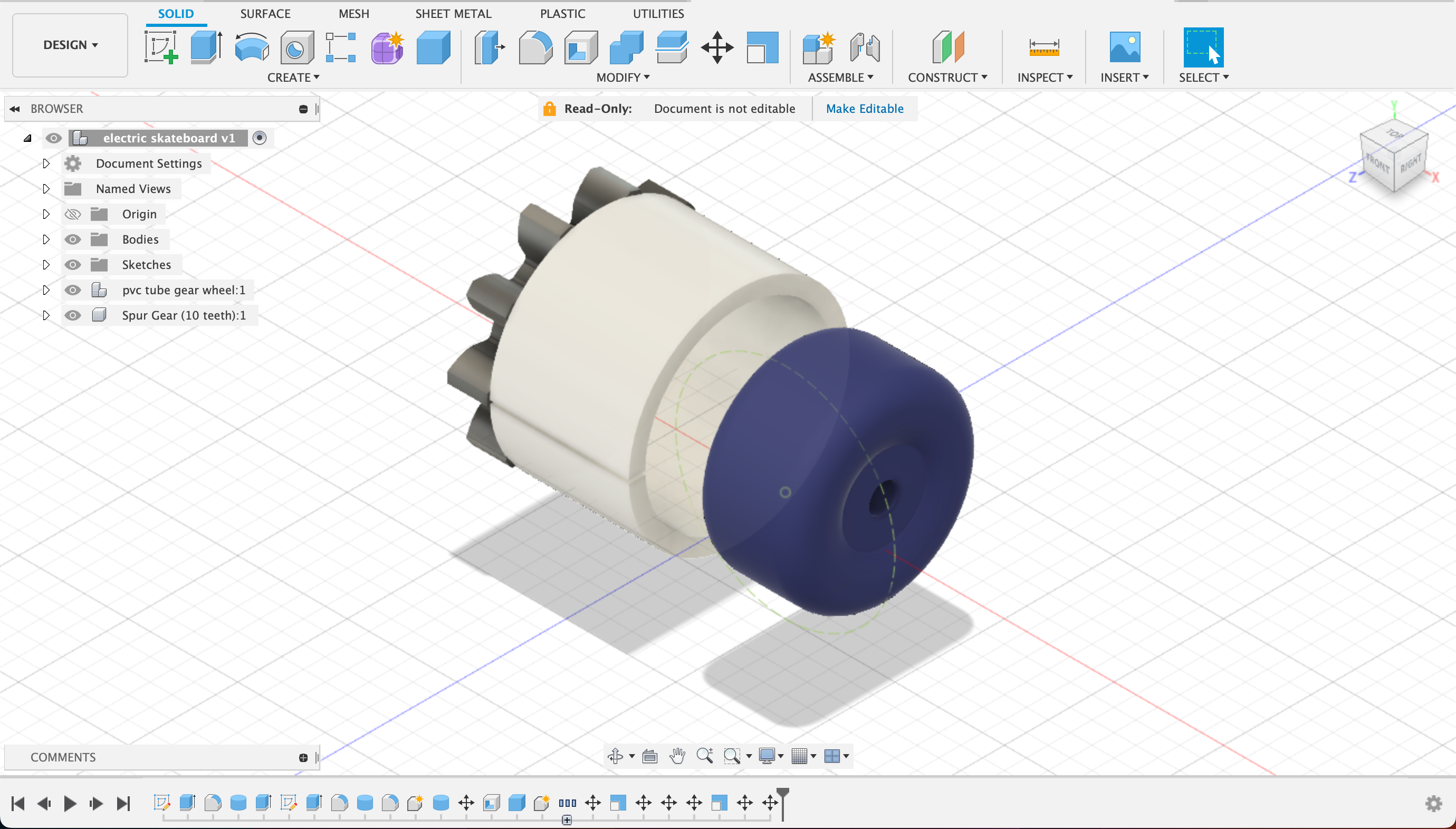Click the Measure tool icon
This screenshot has width=1456, height=829.
click(1044, 47)
